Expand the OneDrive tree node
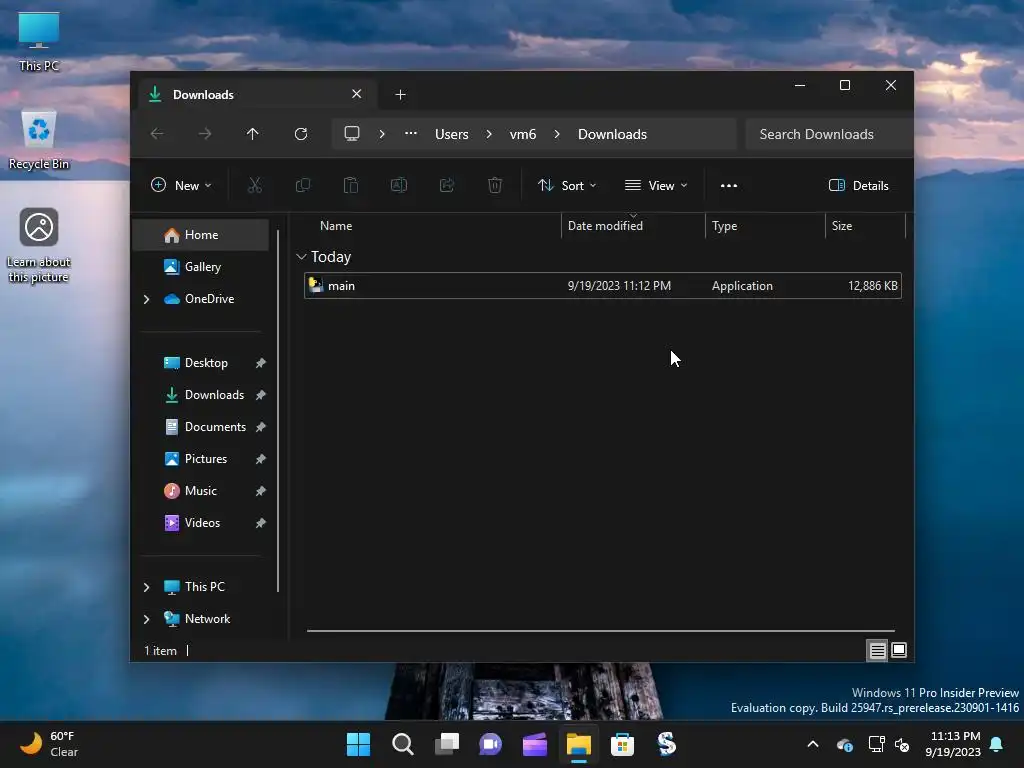Screen dimensions: 1024x768 147,299
